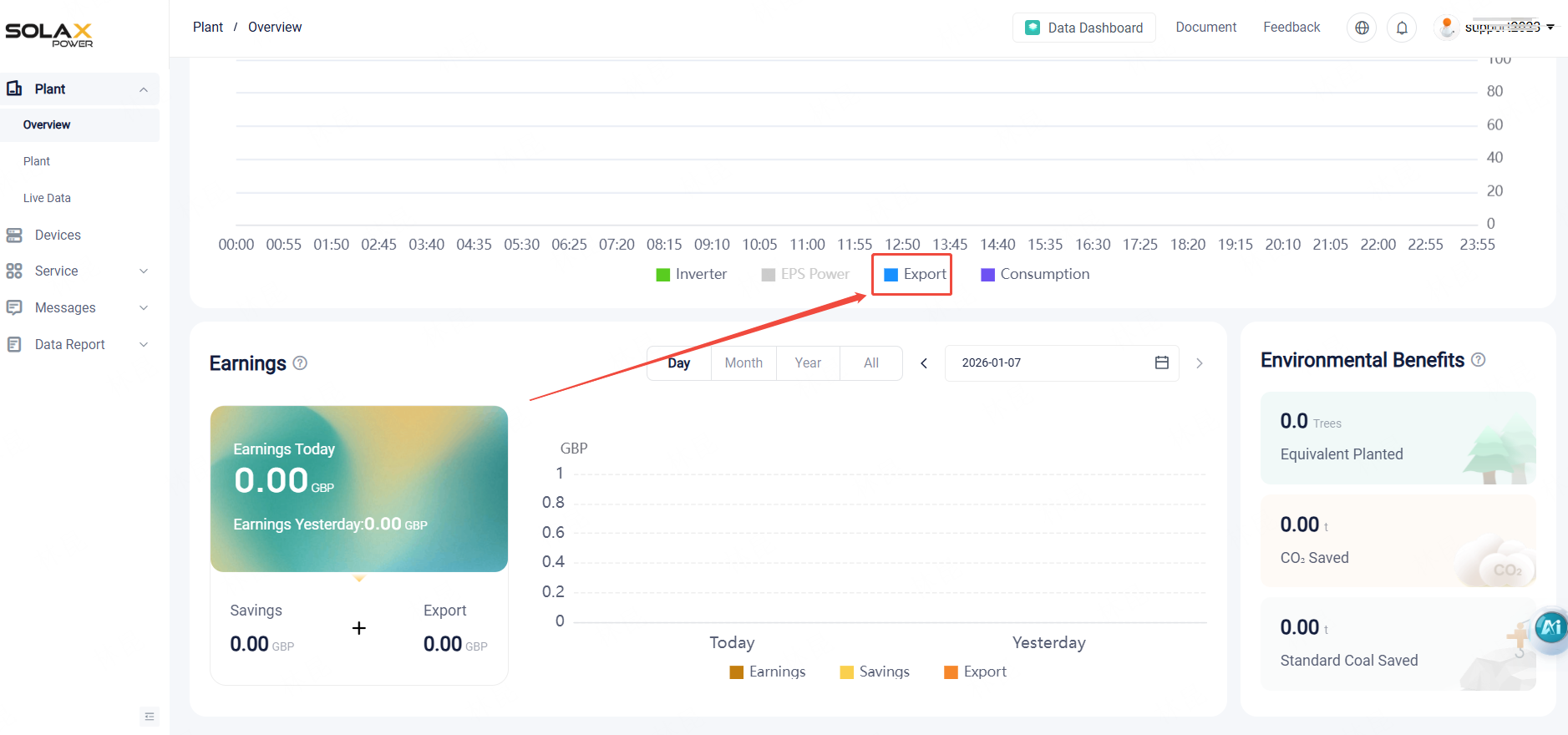Go to previous date arrow
The width and height of the screenshot is (1568, 735).
[924, 363]
